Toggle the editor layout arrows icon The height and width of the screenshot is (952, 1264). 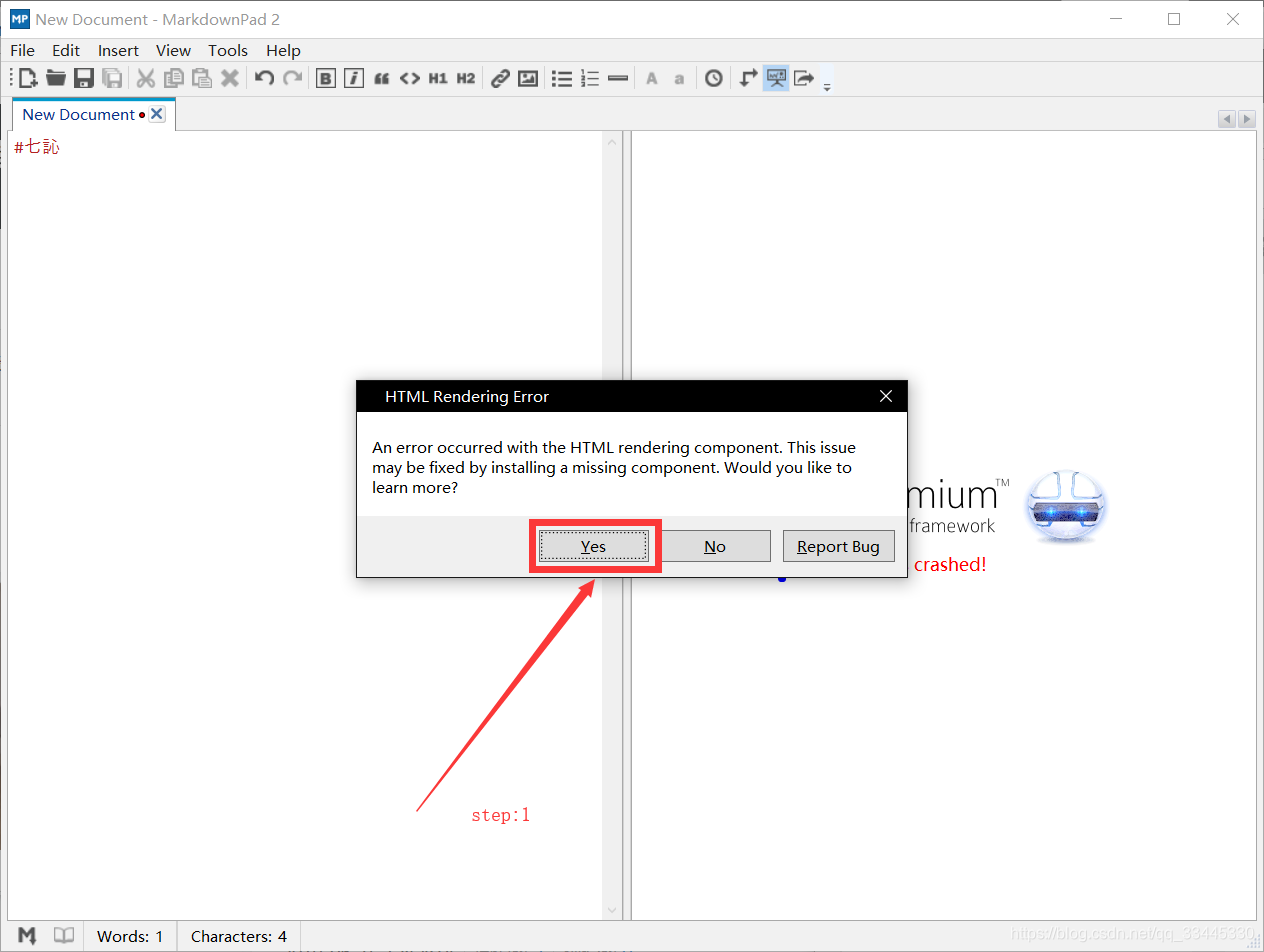point(748,78)
